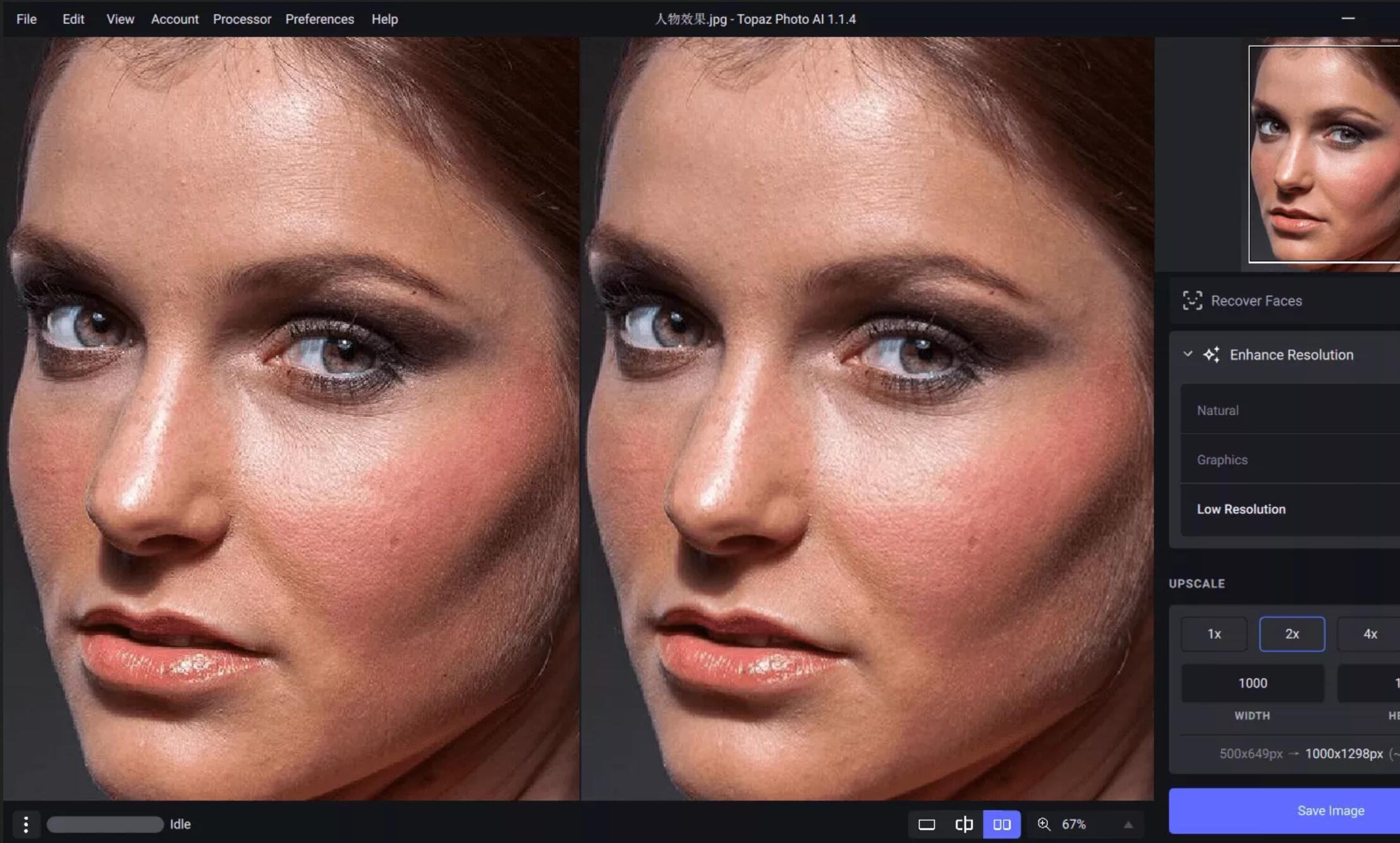The image size is (1400, 843).
Task: Click the zoom percentage icon
Action: [x=1044, y=823]
